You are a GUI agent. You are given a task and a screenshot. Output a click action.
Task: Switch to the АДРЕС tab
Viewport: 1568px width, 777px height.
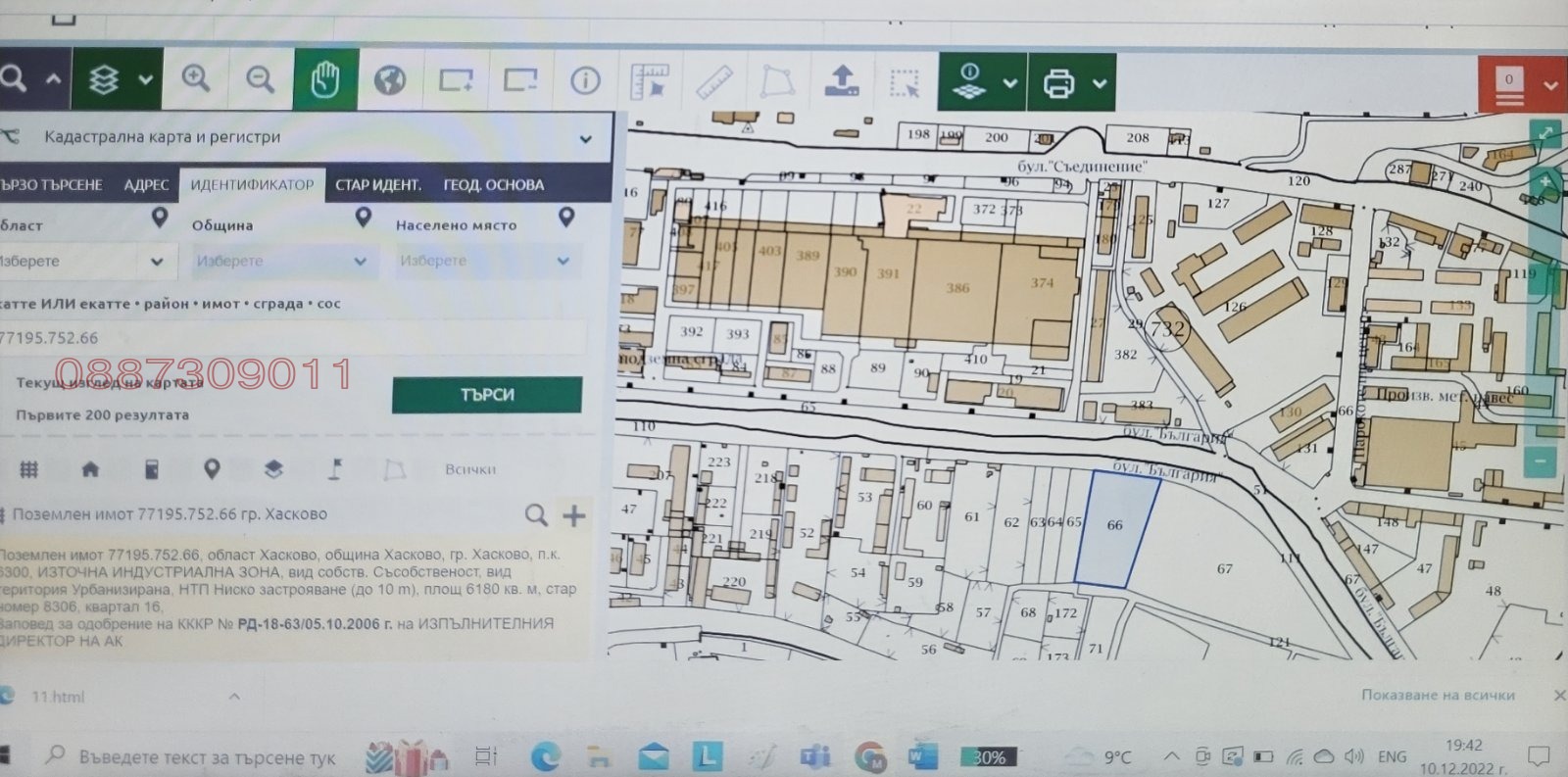click(x=146, y=185)
